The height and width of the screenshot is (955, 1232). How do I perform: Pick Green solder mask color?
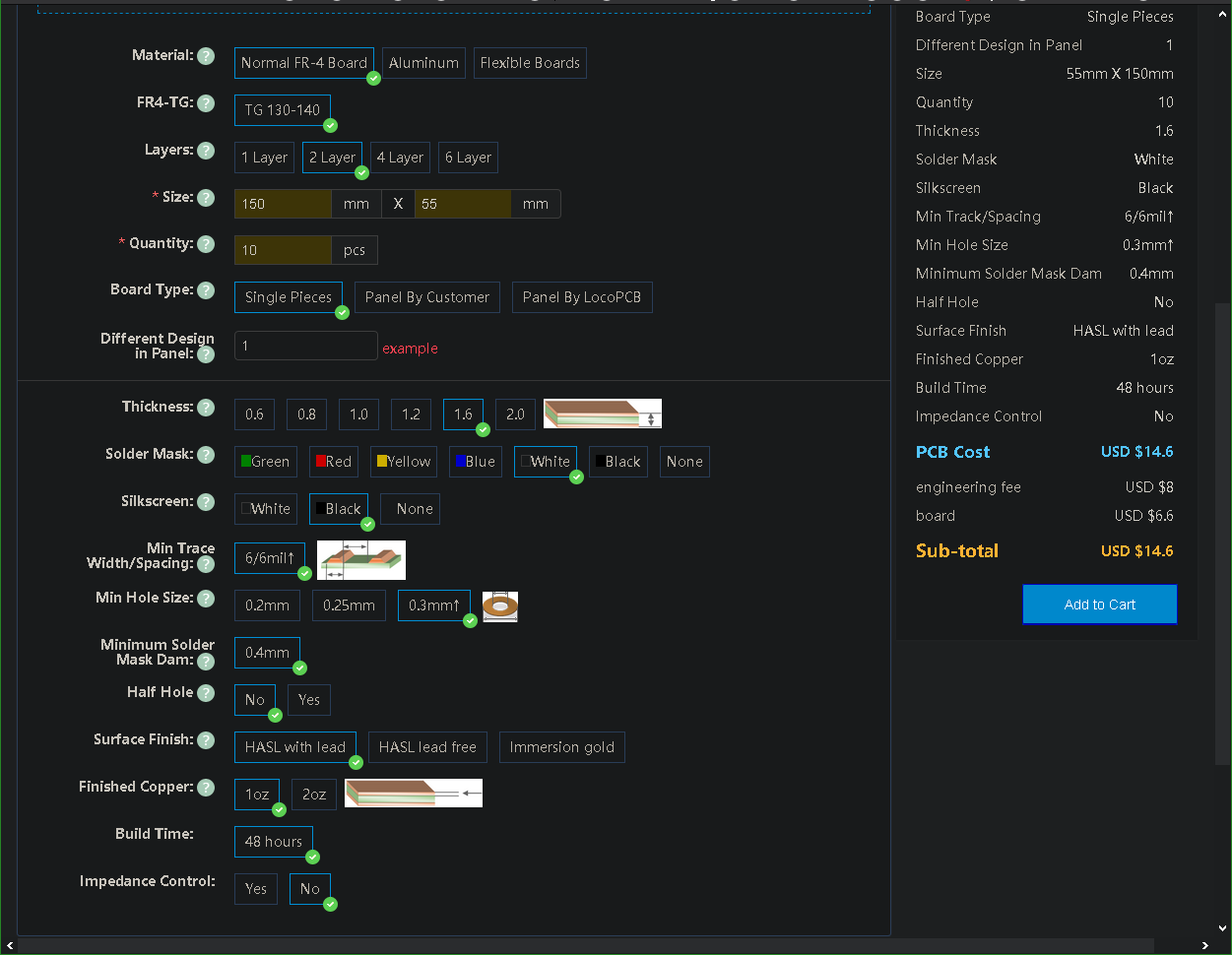[x=266, y=462]
